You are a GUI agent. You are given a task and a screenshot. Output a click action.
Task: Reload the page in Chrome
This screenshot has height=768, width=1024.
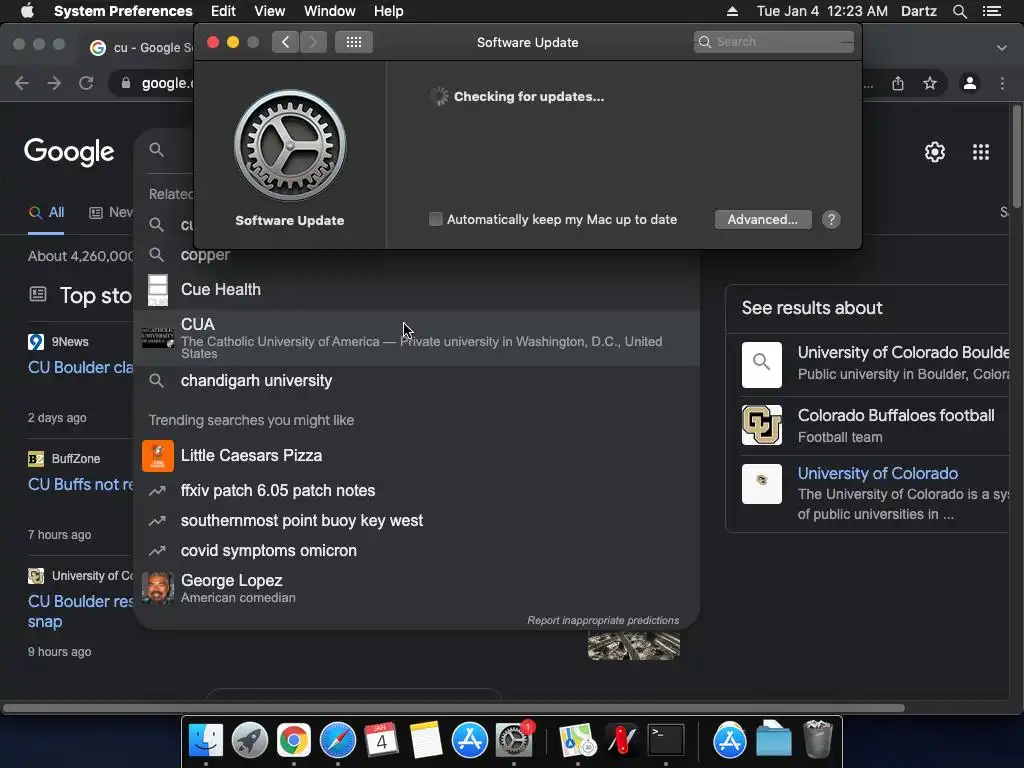86,83
